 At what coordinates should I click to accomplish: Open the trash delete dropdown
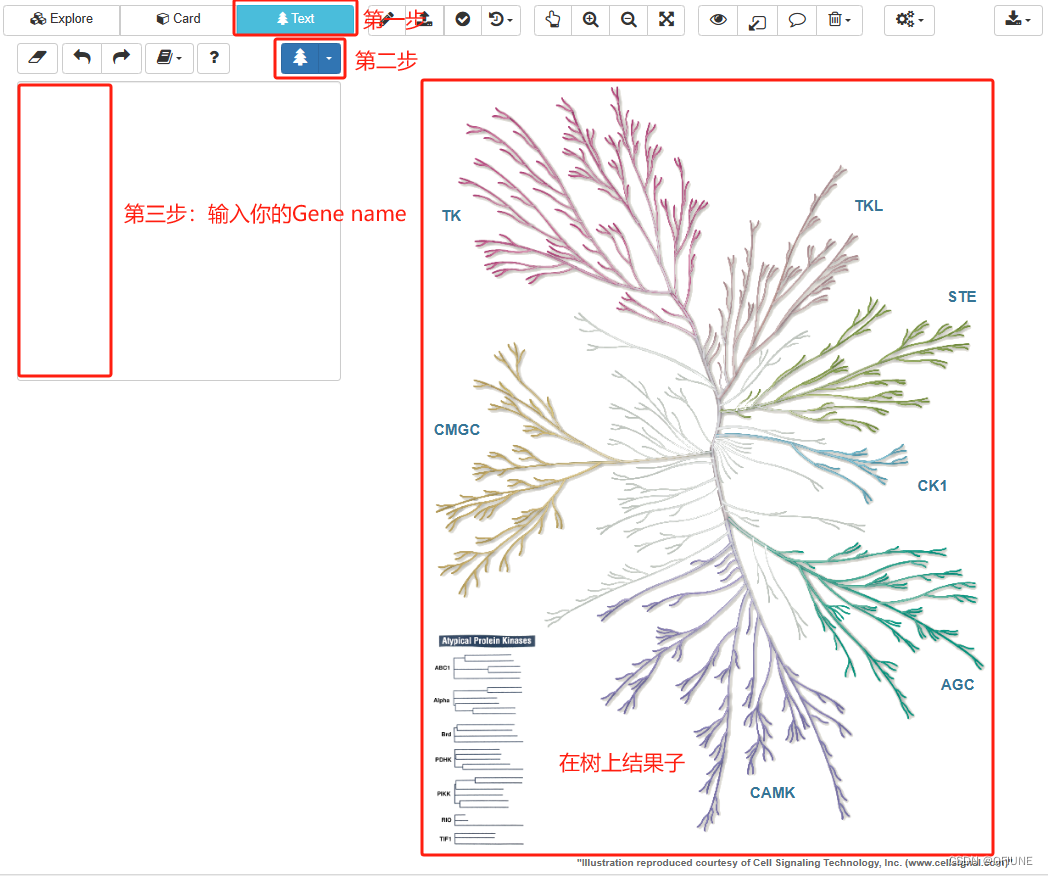click(x=839, y=19)
